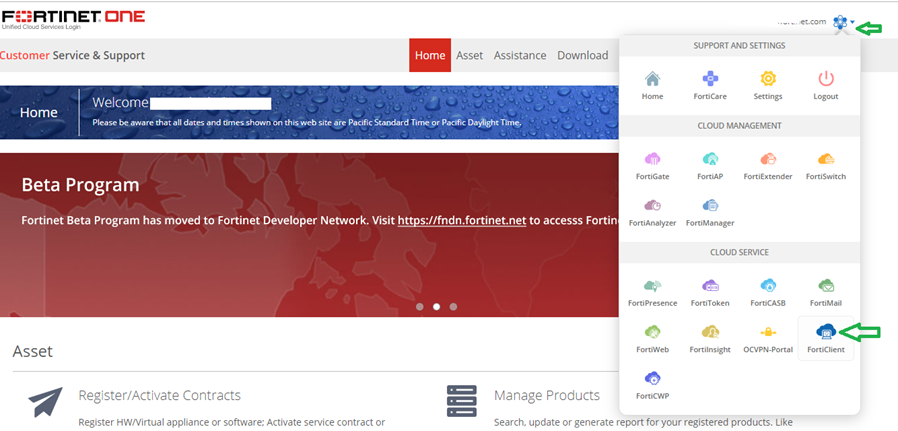Open the Download navigation menu
This screenshot has width=898, height=431.
point(582,56)
